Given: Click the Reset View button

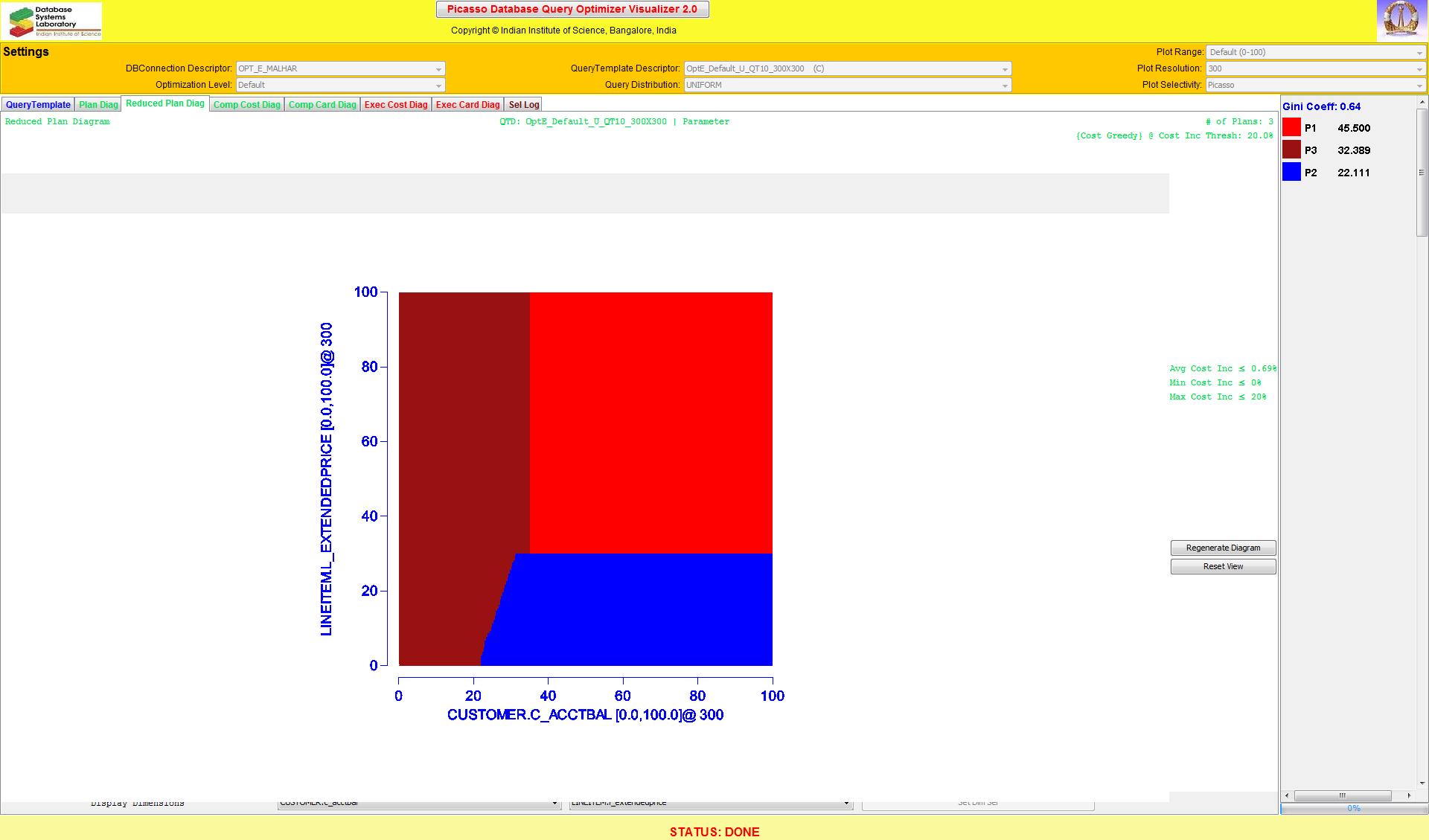Looking at the screenshot, I should click(x=1223, y=566).
